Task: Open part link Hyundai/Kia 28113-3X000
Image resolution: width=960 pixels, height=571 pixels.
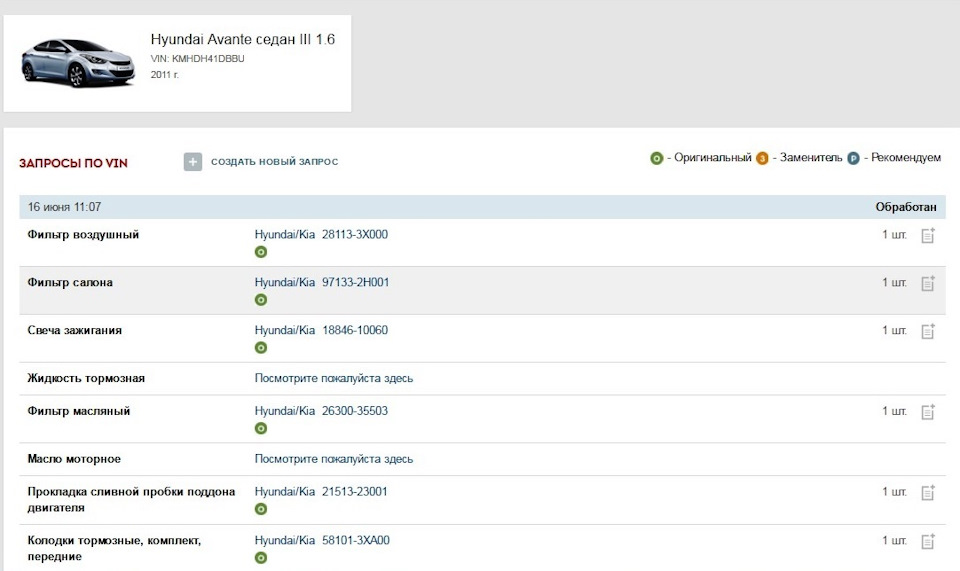Action: tap(321, 234)
